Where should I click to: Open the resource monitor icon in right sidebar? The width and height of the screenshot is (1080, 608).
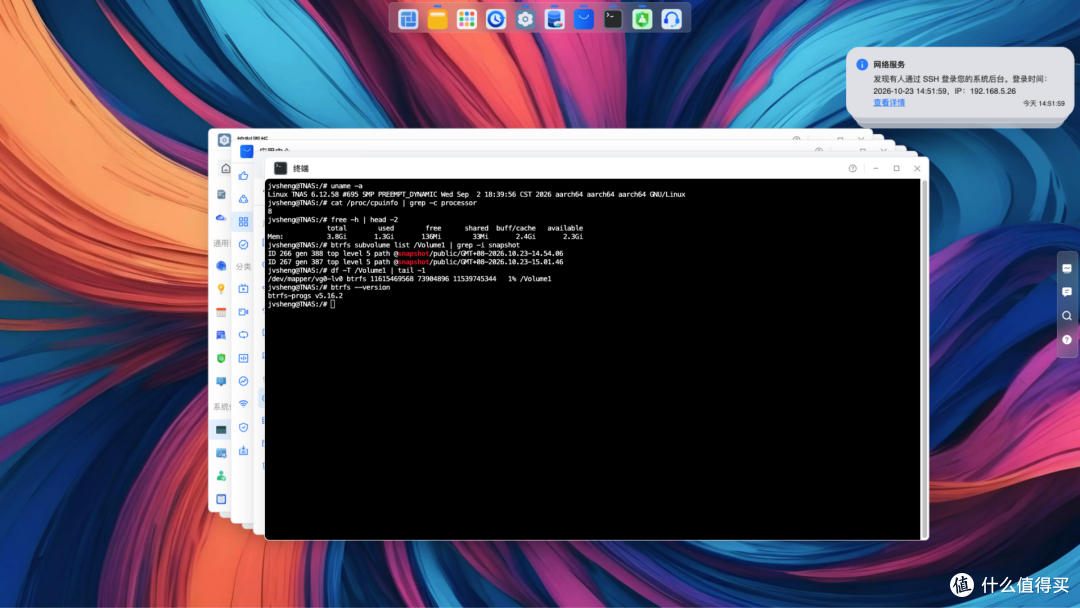[1067, 269]
